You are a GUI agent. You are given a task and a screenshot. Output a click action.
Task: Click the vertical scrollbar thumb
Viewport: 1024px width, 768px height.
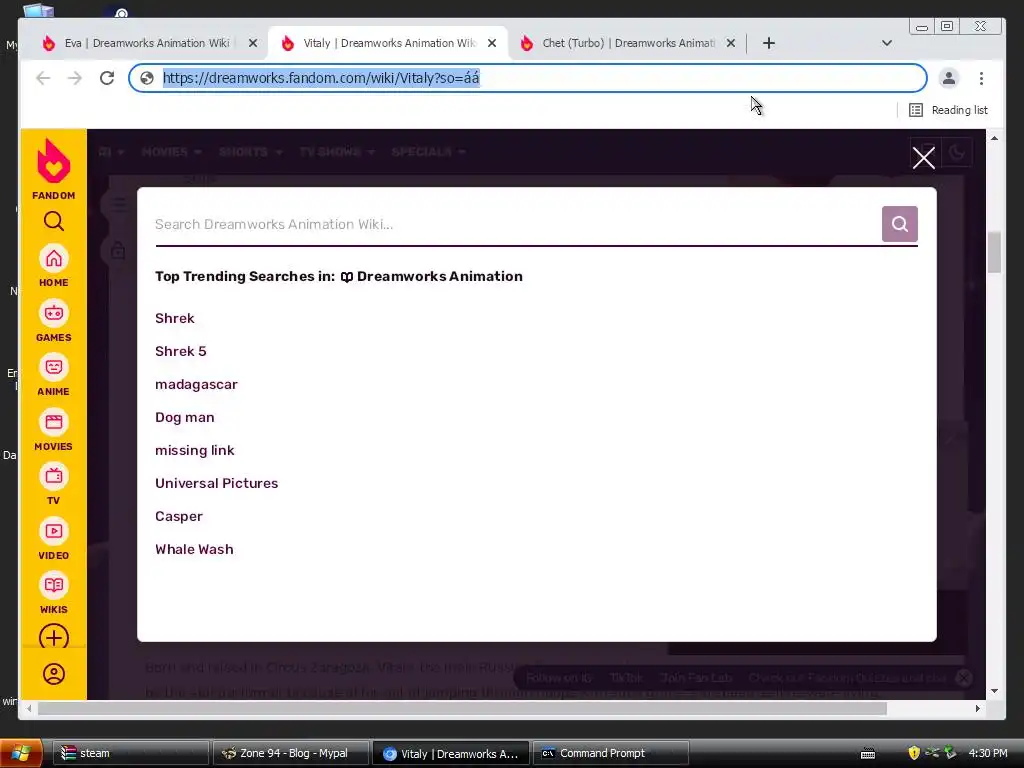(994, 252)
